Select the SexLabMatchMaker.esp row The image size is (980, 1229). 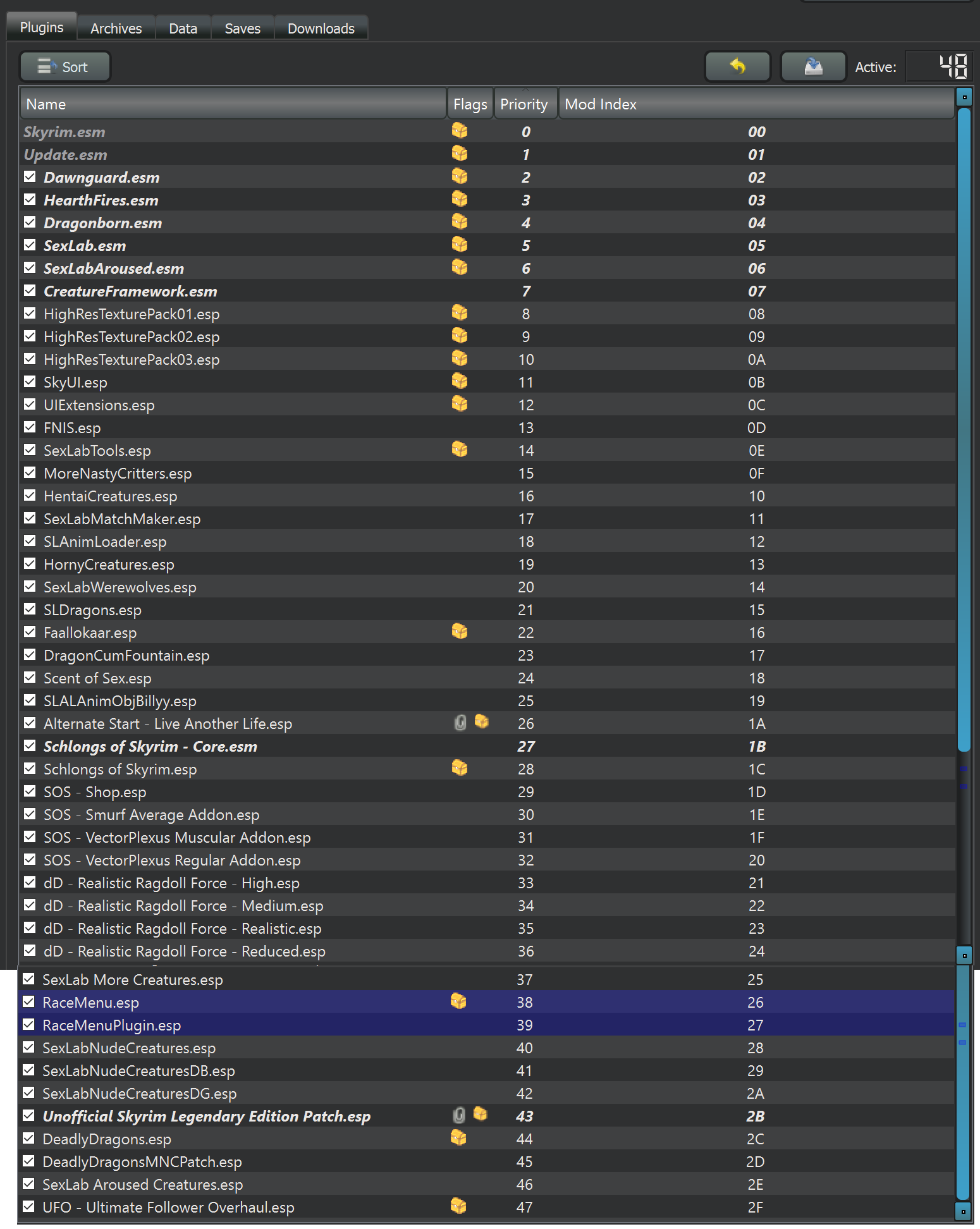487,519
